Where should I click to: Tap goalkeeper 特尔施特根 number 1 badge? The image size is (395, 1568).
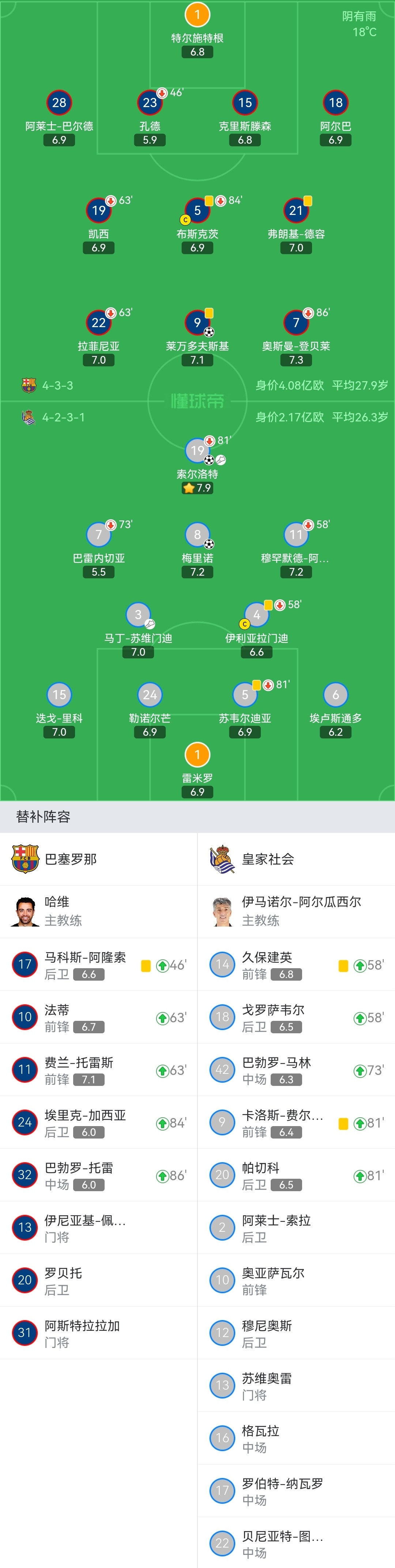197,15
